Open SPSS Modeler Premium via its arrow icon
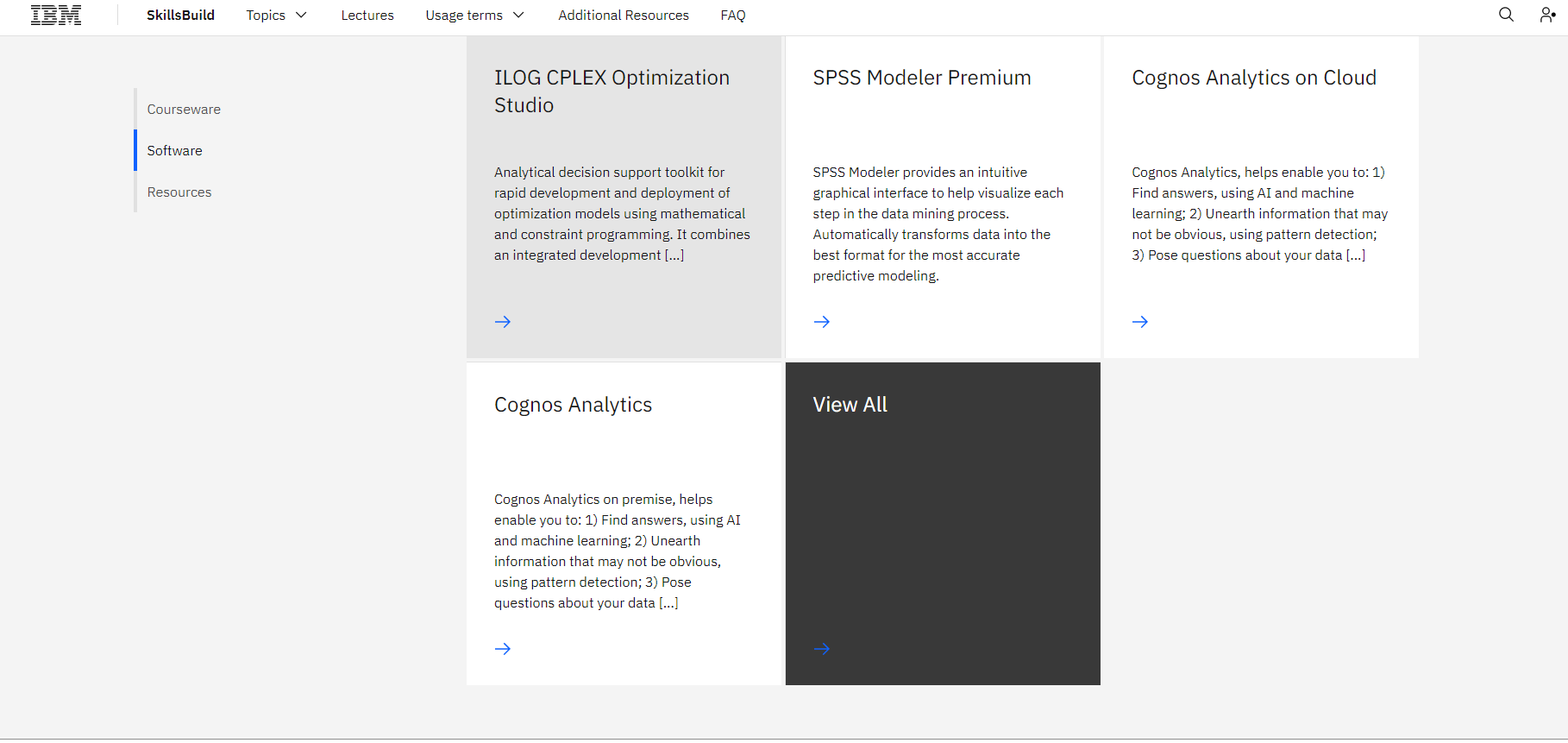 [x=821, y=321]
